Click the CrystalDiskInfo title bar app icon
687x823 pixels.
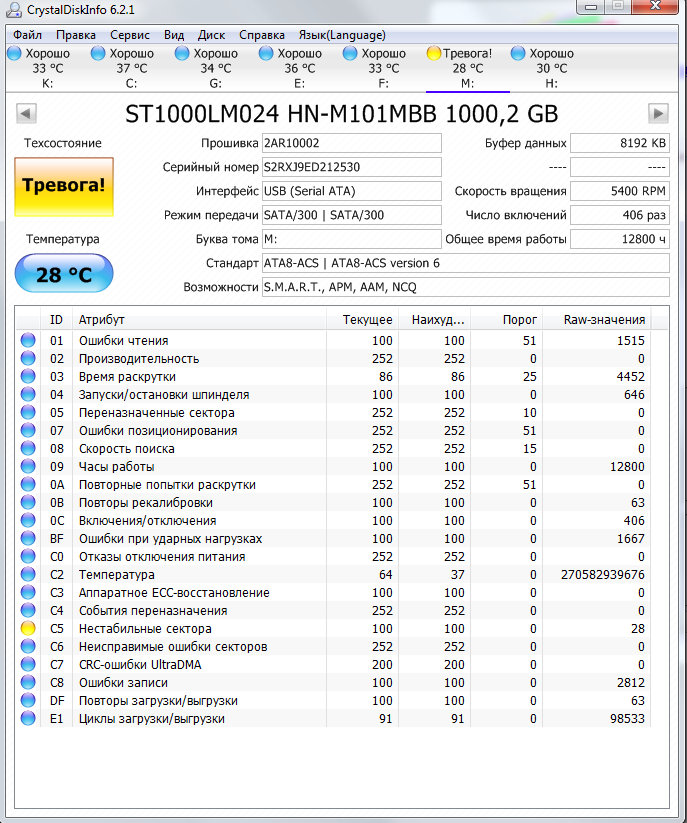(14, 9)
